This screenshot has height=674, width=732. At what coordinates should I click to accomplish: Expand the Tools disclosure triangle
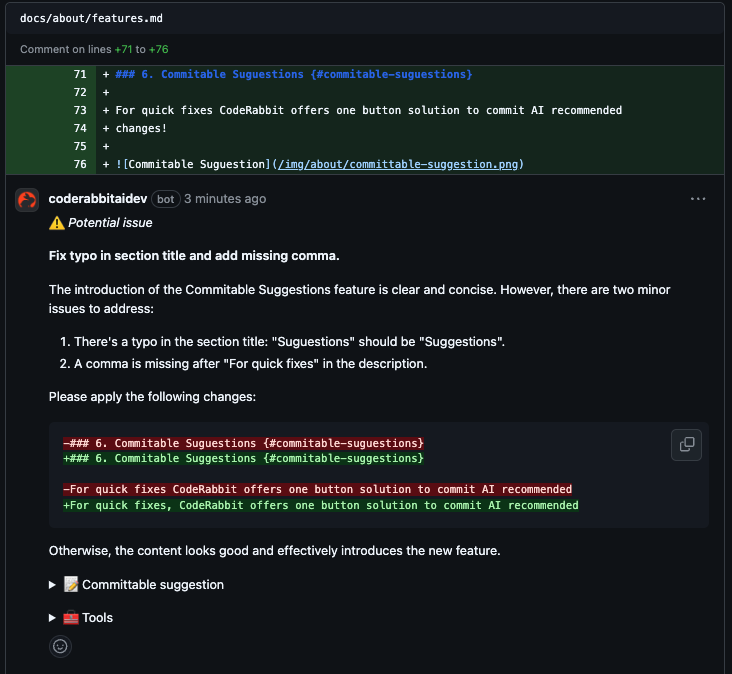click(x=53, y=618)
